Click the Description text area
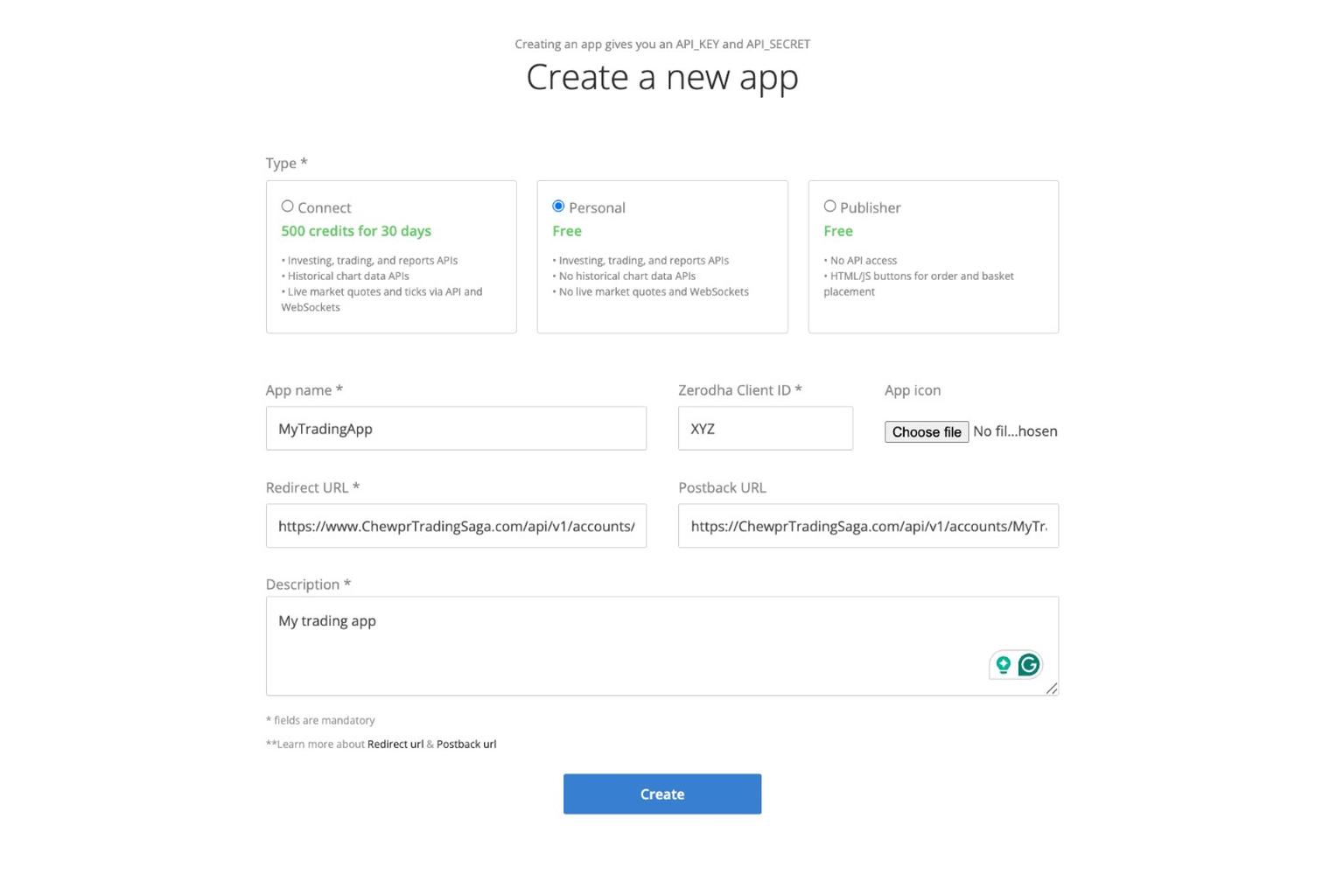This screenshot has width=1344, height=896. (662, 646)
